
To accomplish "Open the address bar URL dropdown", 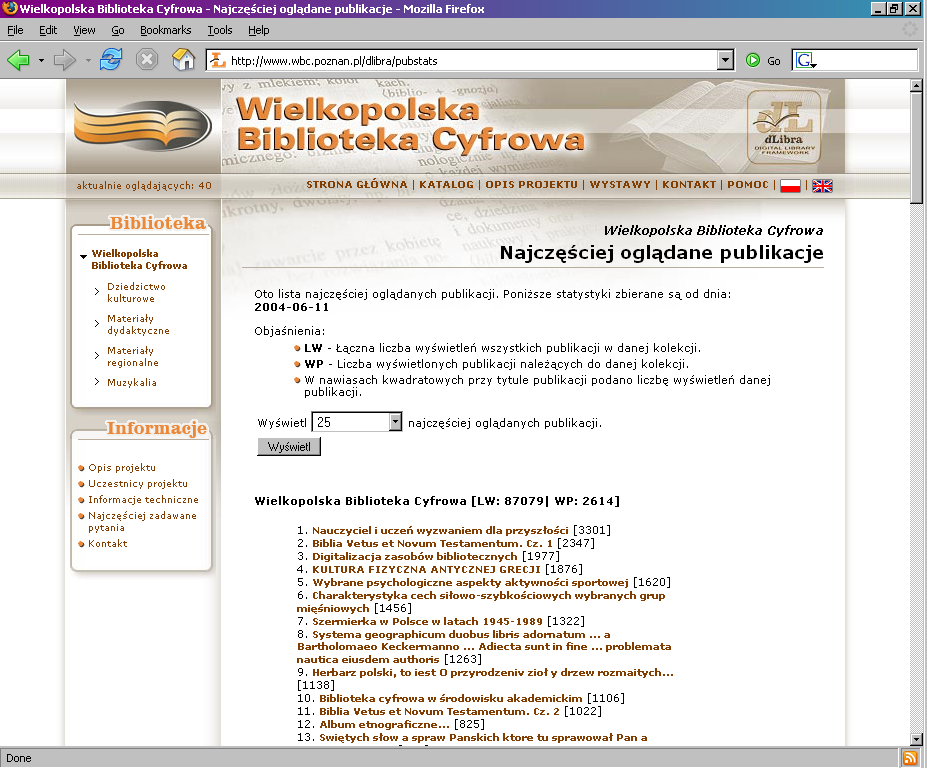I will (x=725, y=60).
